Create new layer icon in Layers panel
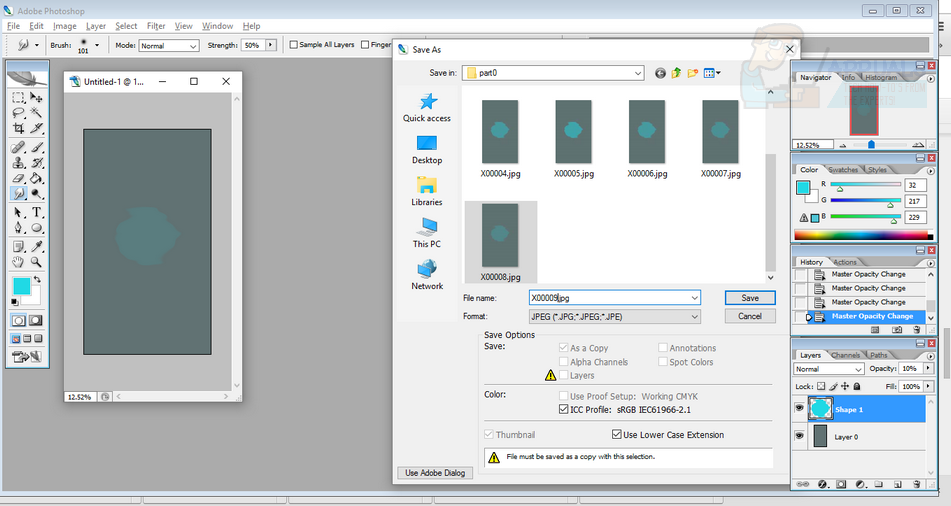The height and width of the screenshot is (506, 951). (x=898, y=484)
